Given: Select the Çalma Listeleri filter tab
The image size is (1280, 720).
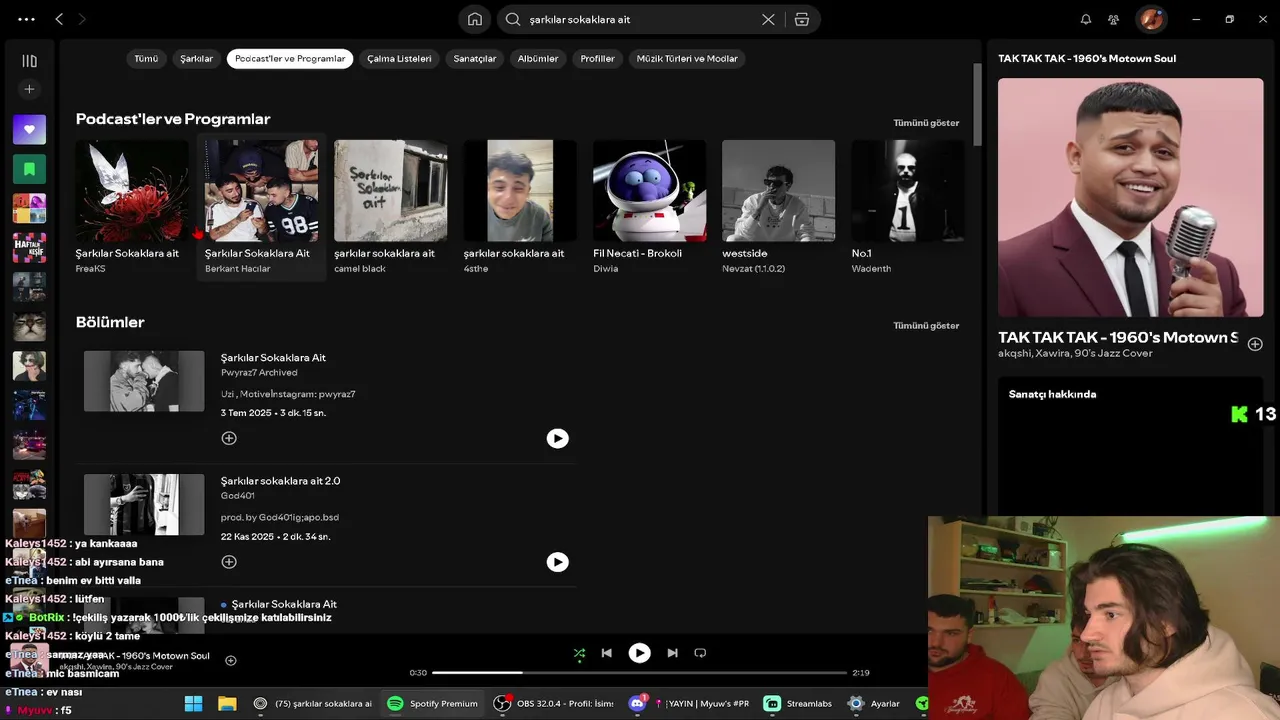Looking at the screenshot, I should [x=399, y=59].
